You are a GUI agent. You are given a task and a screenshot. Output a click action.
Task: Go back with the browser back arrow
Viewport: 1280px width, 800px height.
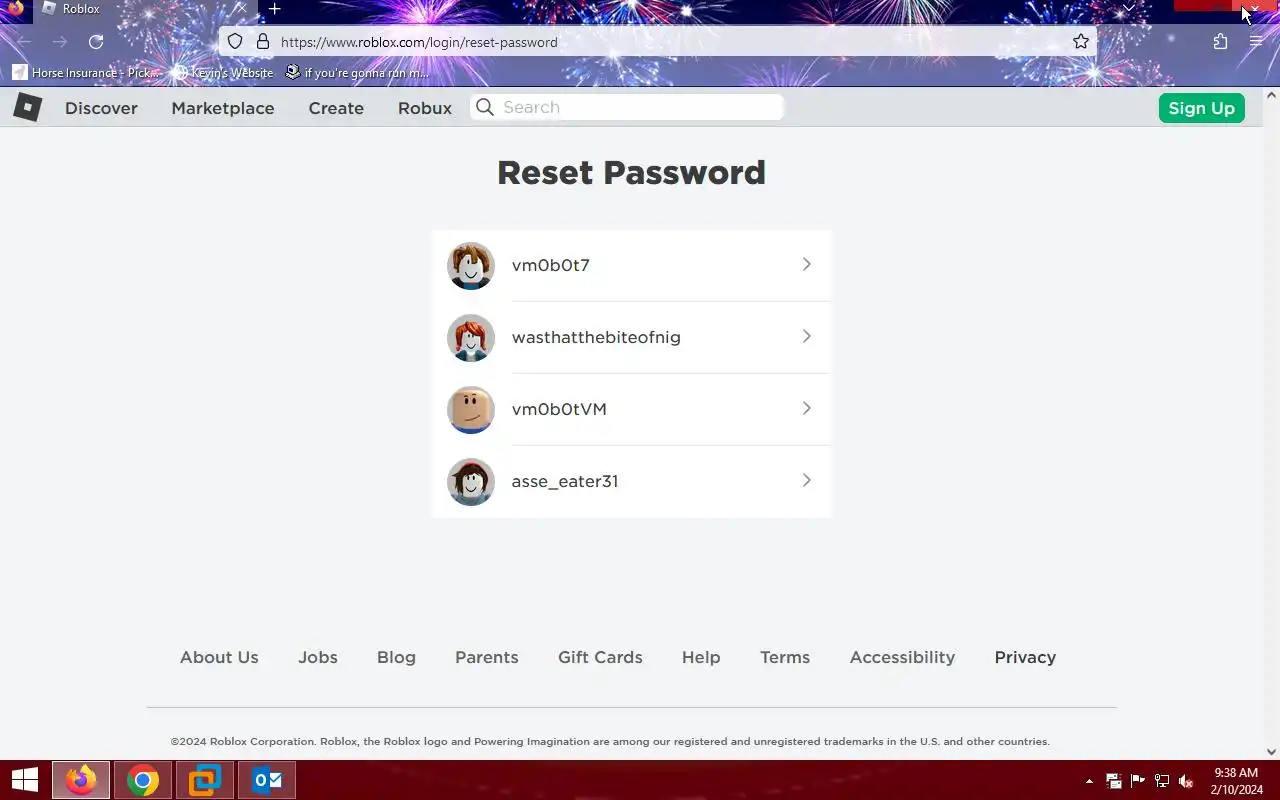tap(24, 42)
